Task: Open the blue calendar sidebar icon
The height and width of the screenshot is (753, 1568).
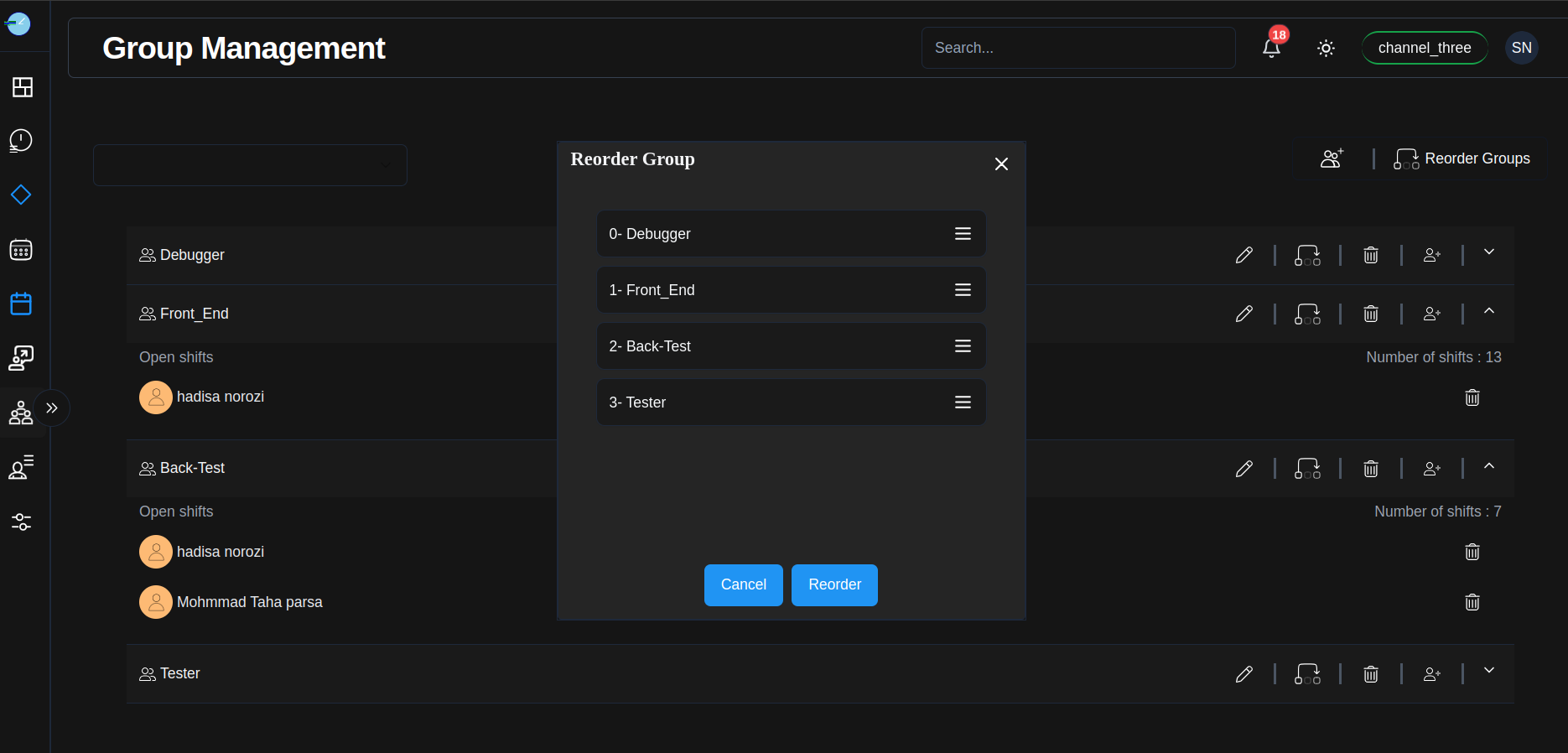Action: pos(21,304)
